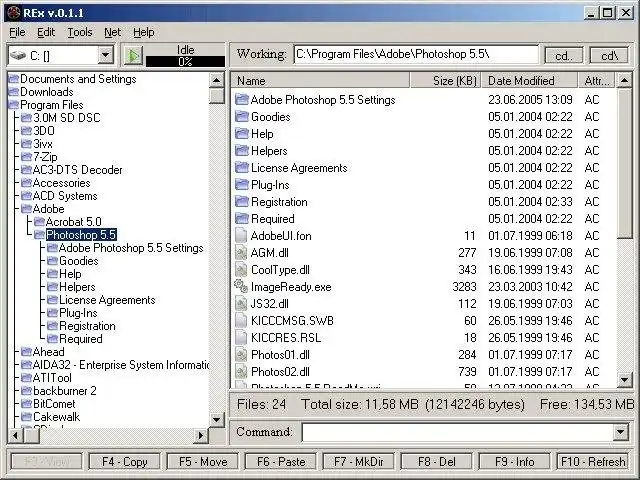This screenshot has height=480, width=640.
Task: Open the Command history dropdown arrow
Action: (x=620, y=432)
